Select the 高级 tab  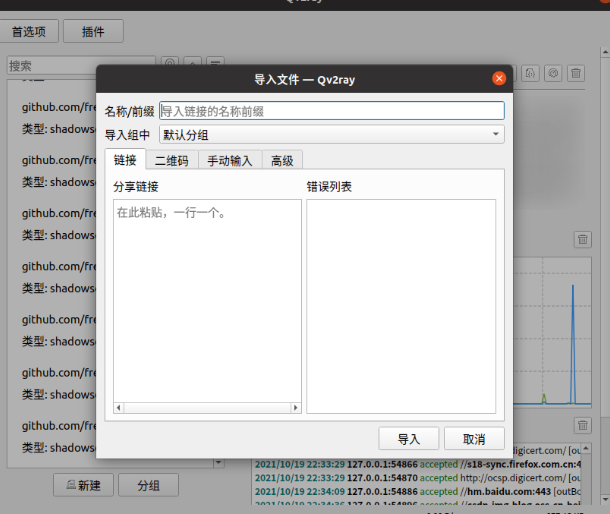click(x=282, y=160)
